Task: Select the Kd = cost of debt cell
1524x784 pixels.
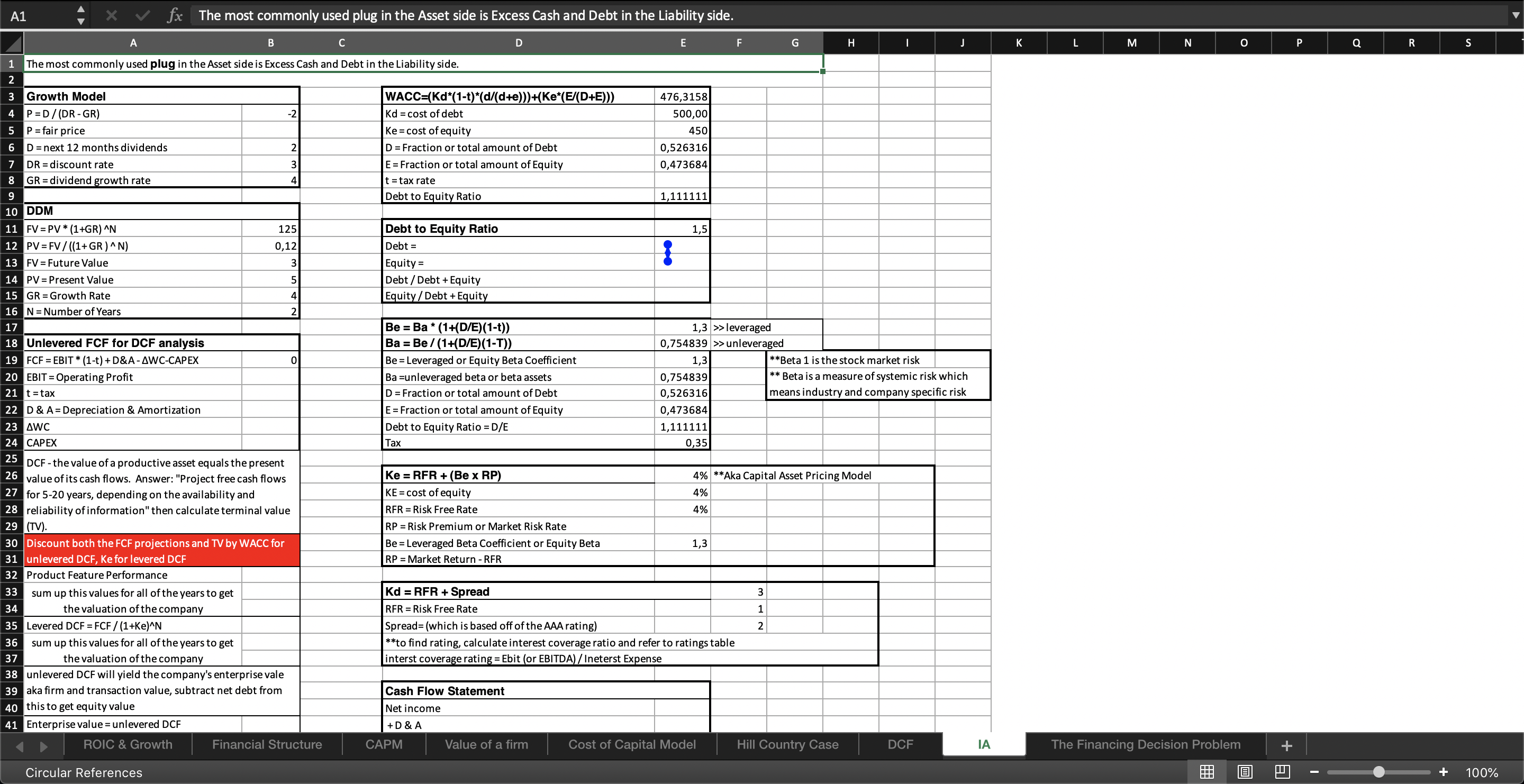Action: [518, 114]
